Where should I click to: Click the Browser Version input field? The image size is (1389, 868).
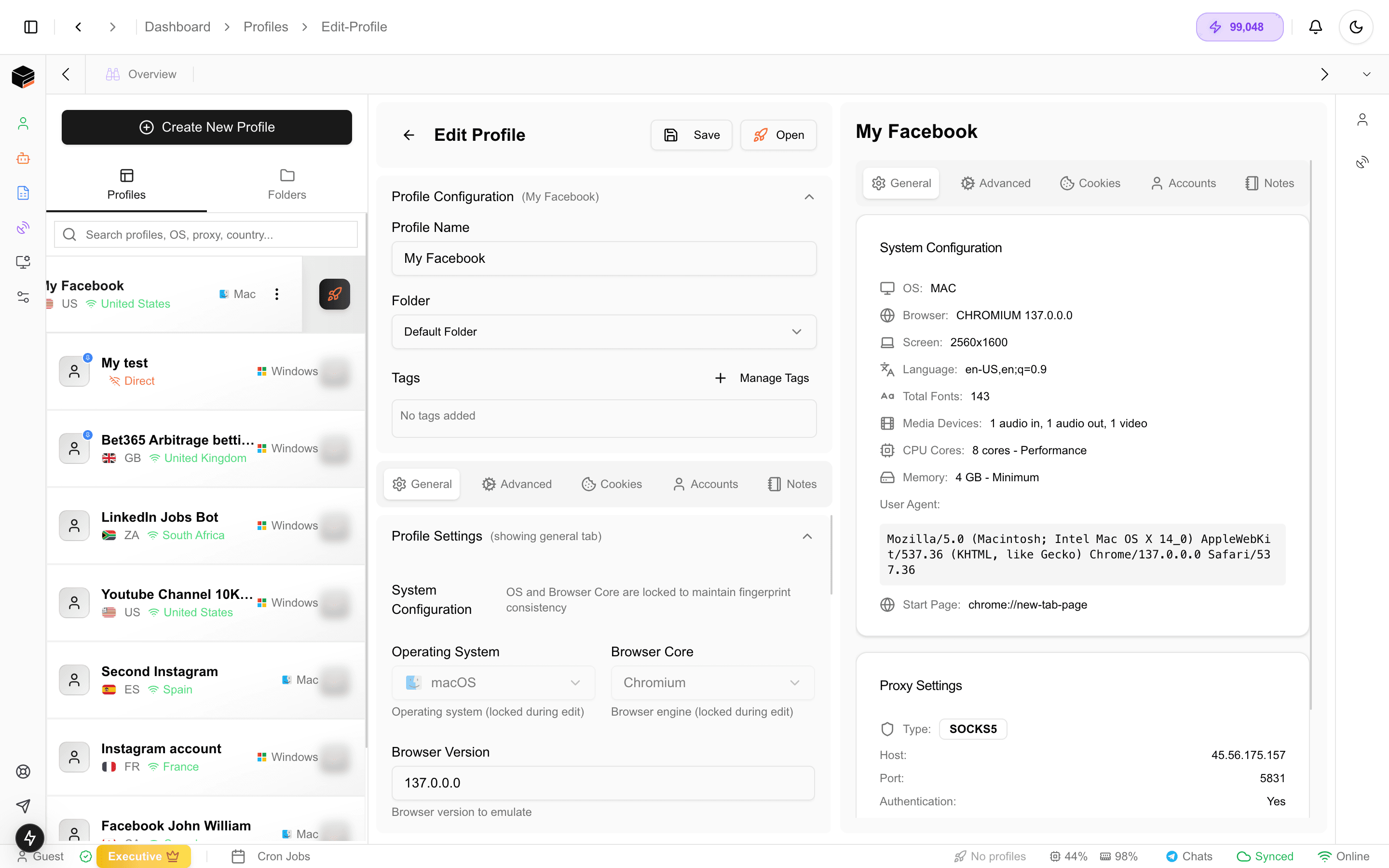(603, 783)
